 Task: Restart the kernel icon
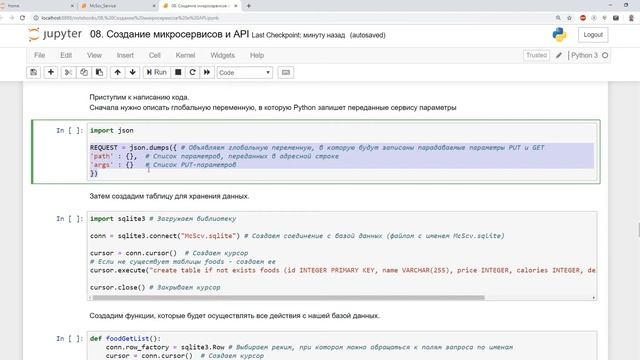(x=192, y=72)
